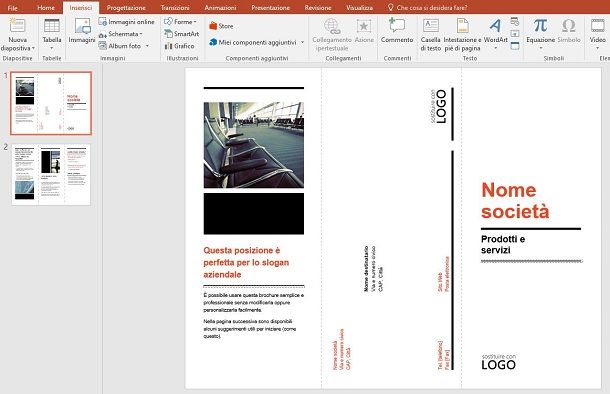Click the insert object icon

click(515, 46)
